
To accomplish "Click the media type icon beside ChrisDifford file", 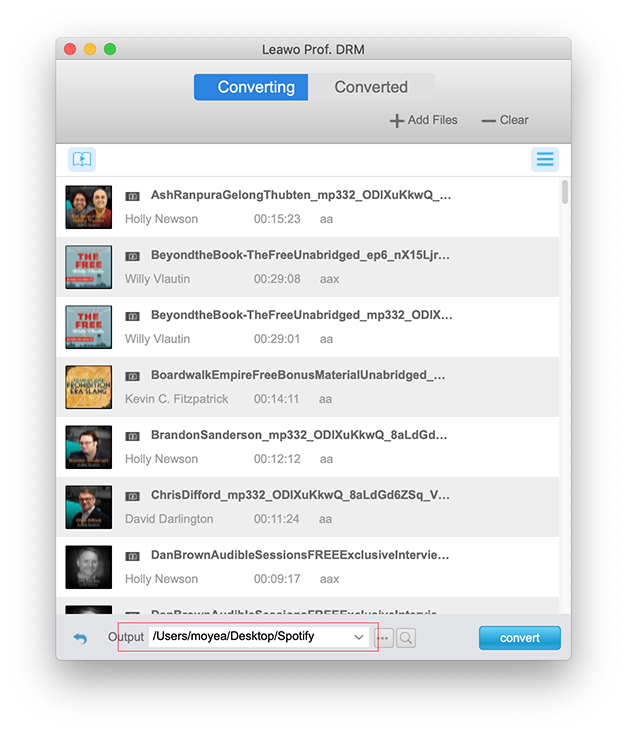I will (132, 496).
